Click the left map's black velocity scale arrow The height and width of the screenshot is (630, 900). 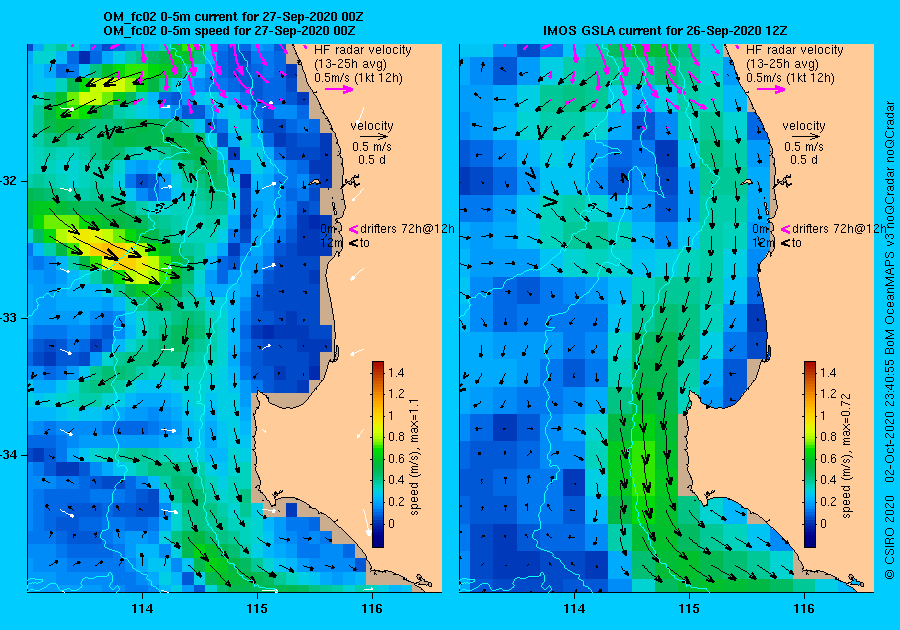[x=374, y=137]
